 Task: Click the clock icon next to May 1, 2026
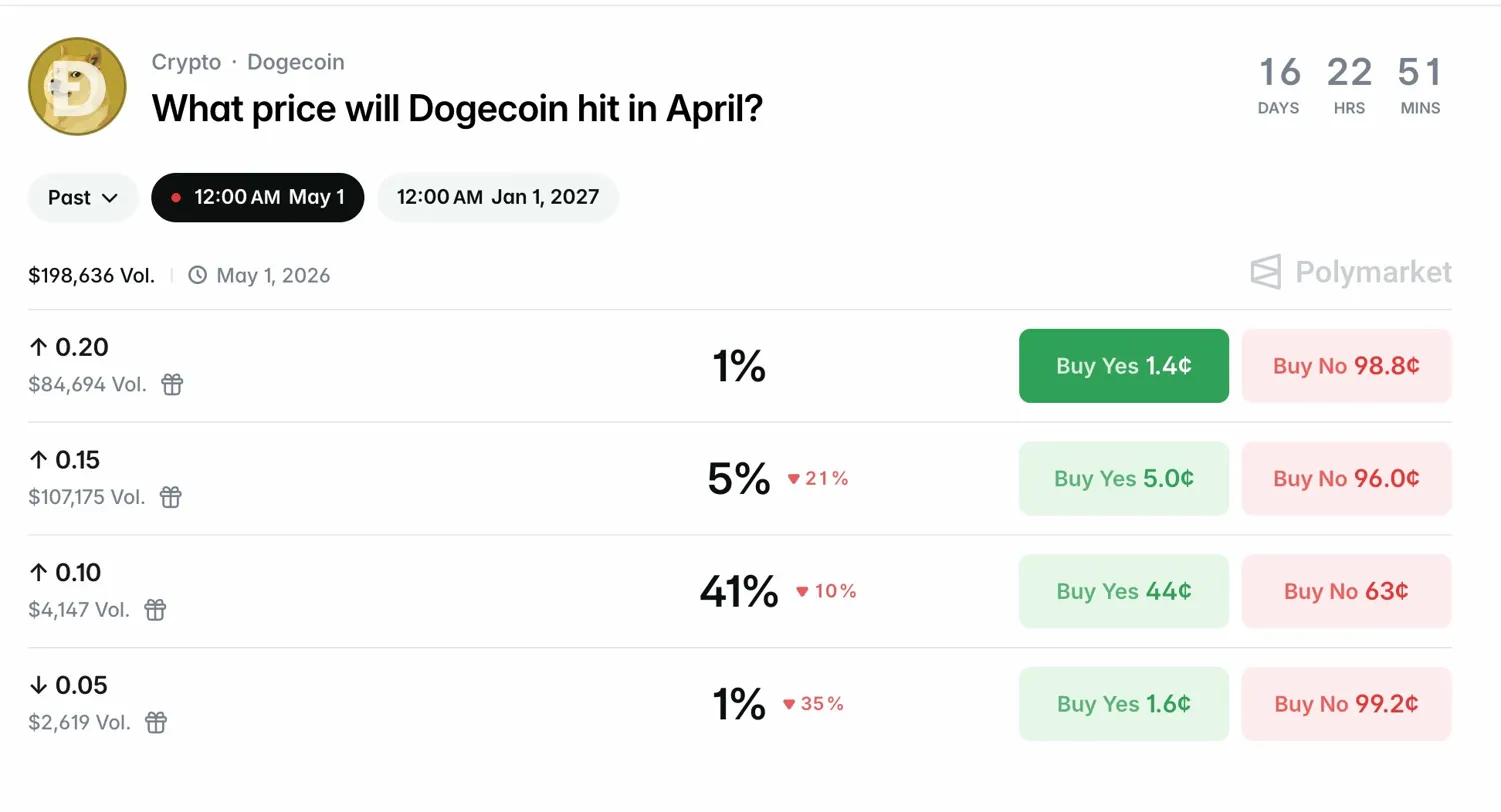(198, 275)
